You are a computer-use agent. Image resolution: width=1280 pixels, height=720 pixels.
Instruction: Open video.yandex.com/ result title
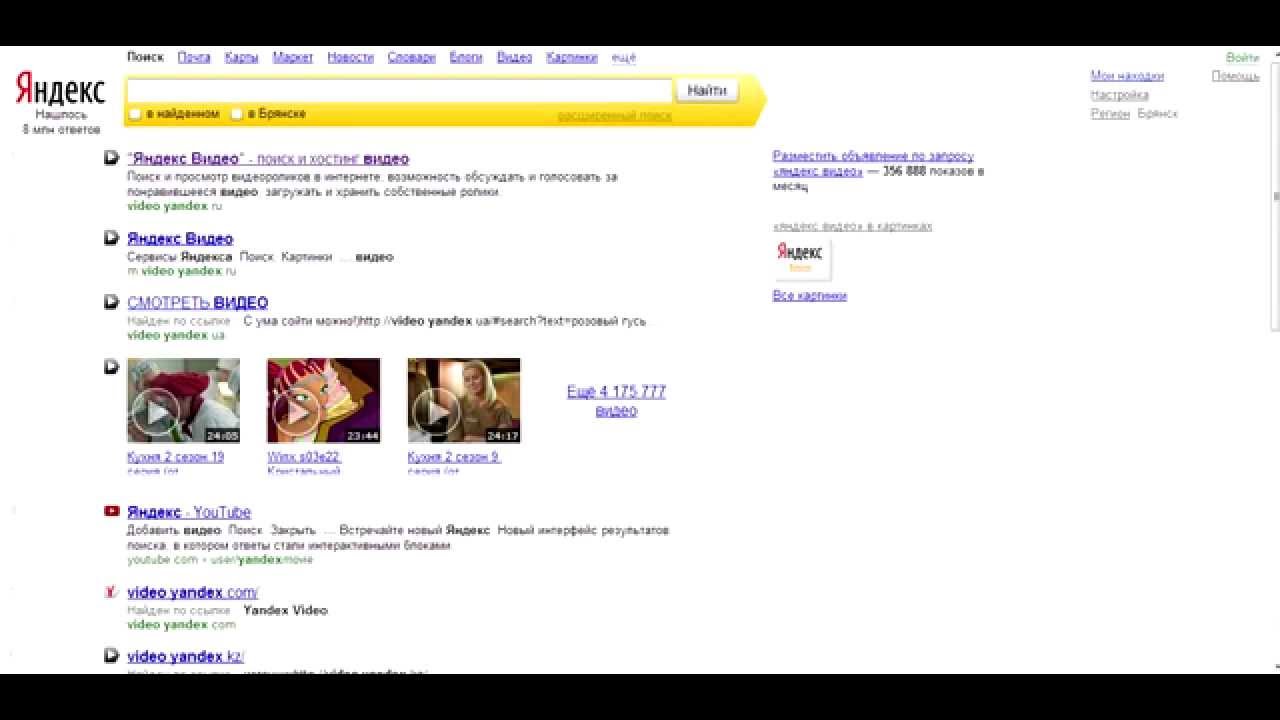tap(192, 592)
